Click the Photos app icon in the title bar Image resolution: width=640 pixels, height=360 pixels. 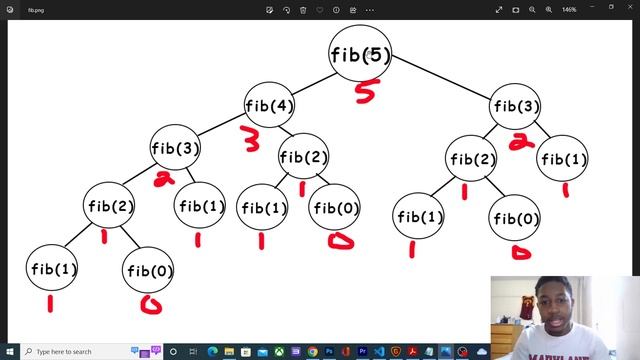tap(10, 10)
